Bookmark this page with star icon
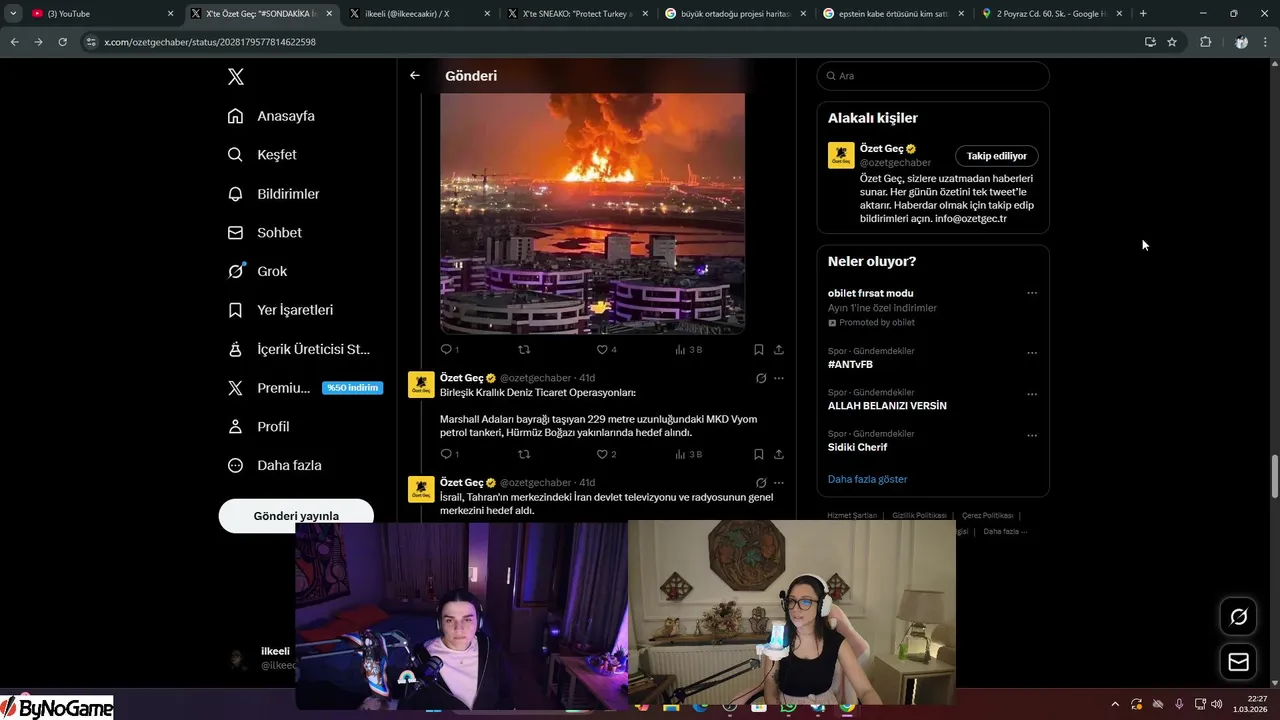1280x720 pixels. [1172, 42]
